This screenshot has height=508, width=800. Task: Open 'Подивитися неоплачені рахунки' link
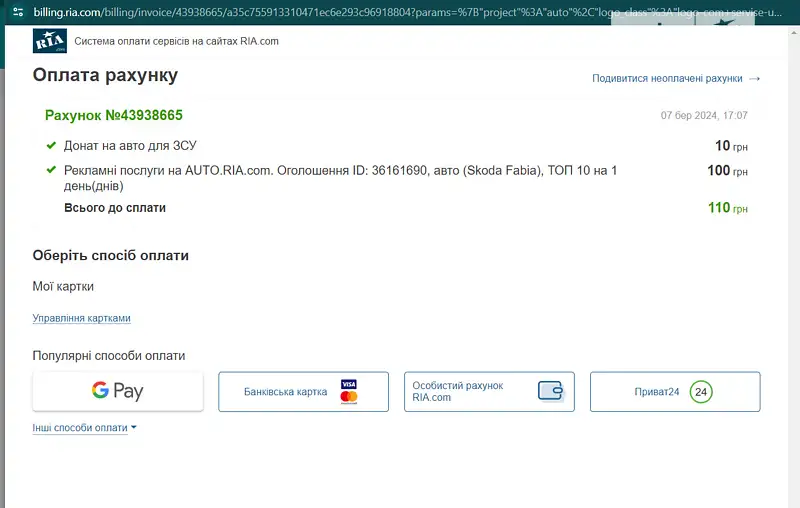pos(667,79)
